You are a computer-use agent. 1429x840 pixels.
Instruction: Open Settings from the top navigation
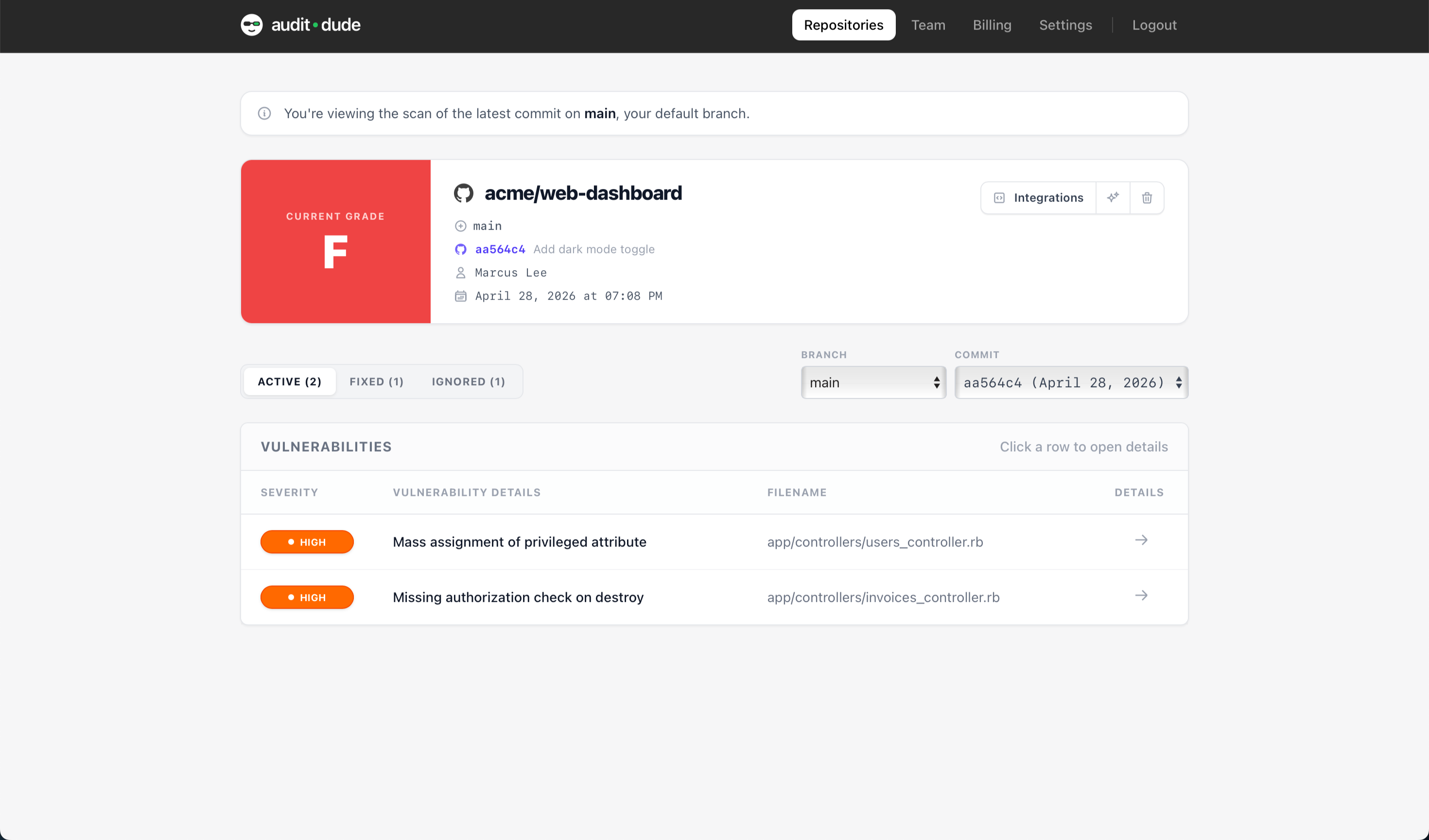[x=1065, y=25]
